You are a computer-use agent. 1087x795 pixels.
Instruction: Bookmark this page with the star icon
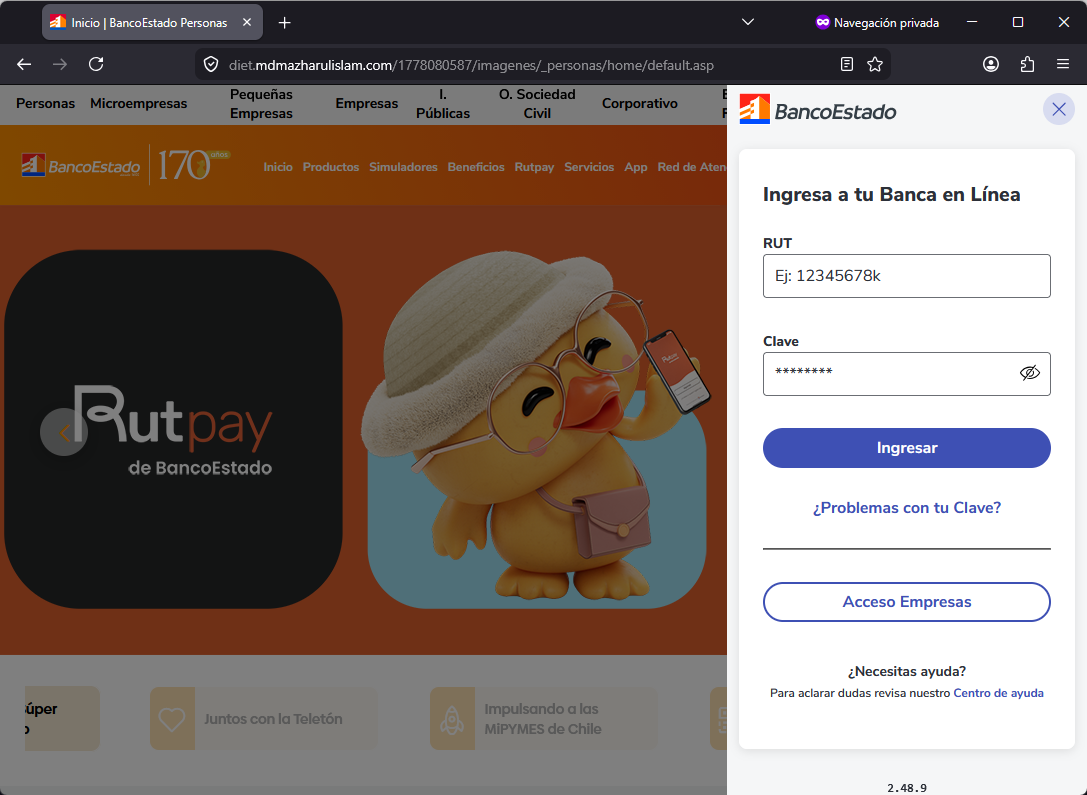[x=875, y=64]
